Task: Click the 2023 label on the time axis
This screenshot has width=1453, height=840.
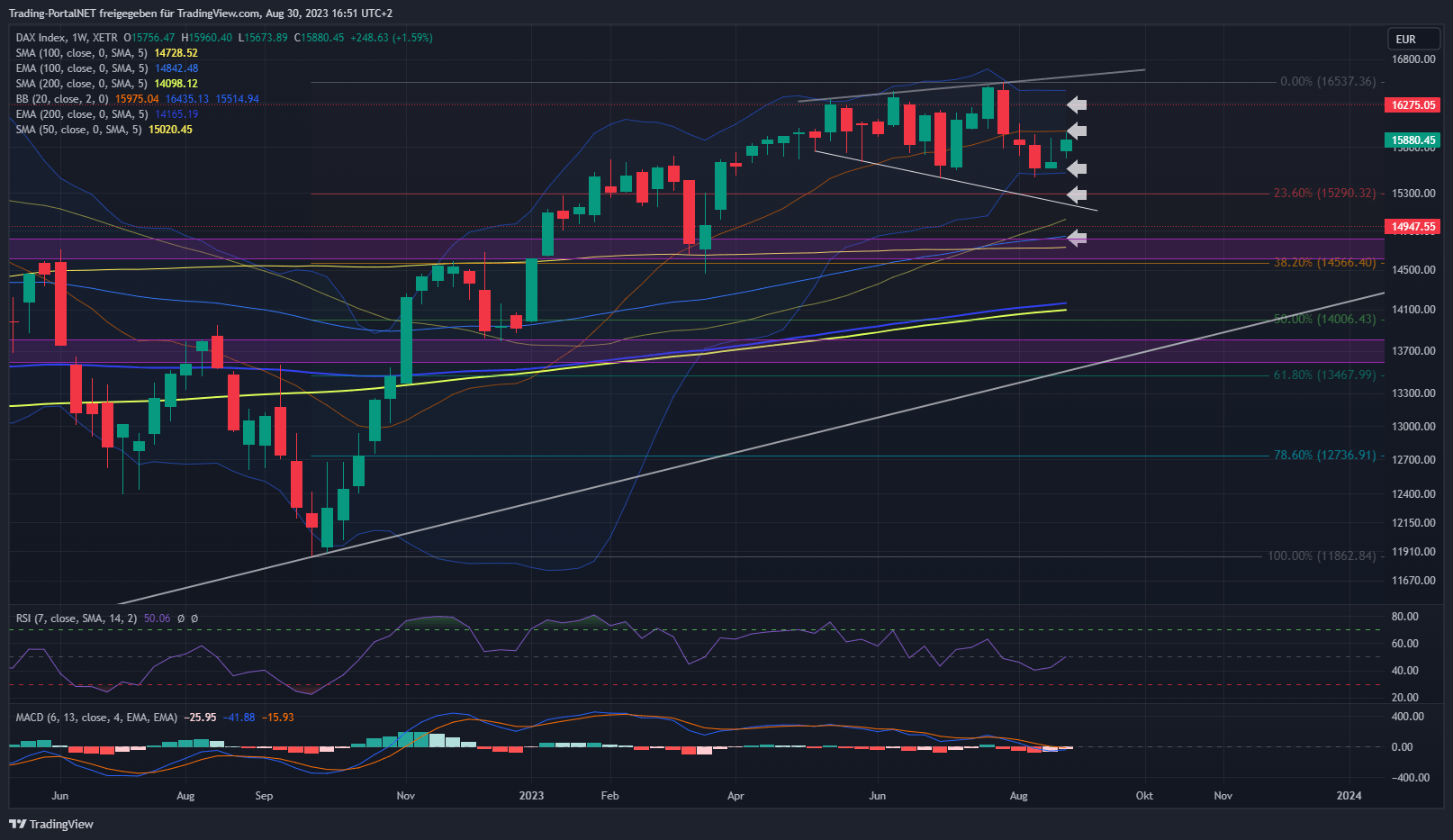Action: 531,796
